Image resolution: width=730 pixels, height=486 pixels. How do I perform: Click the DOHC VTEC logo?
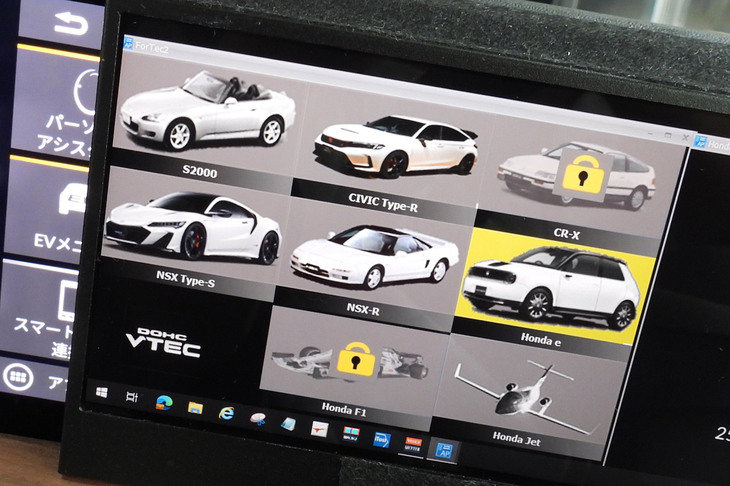(163, 342)
